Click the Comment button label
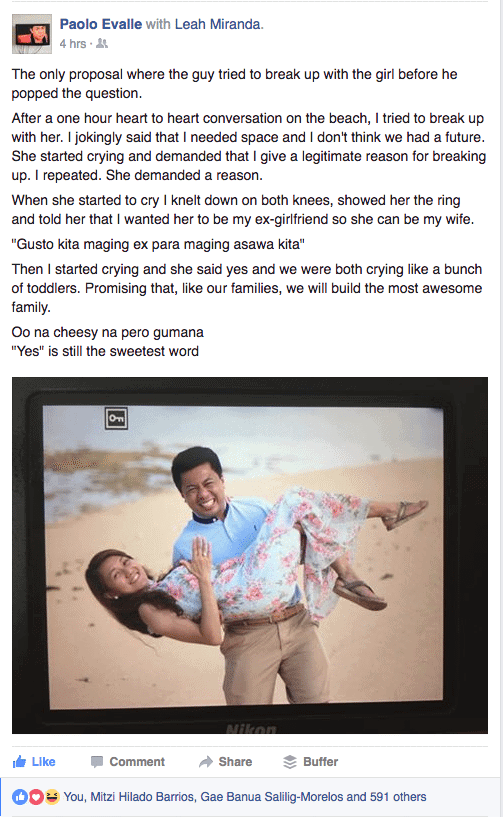Viewport: 503px width, 817px height. 137,762
